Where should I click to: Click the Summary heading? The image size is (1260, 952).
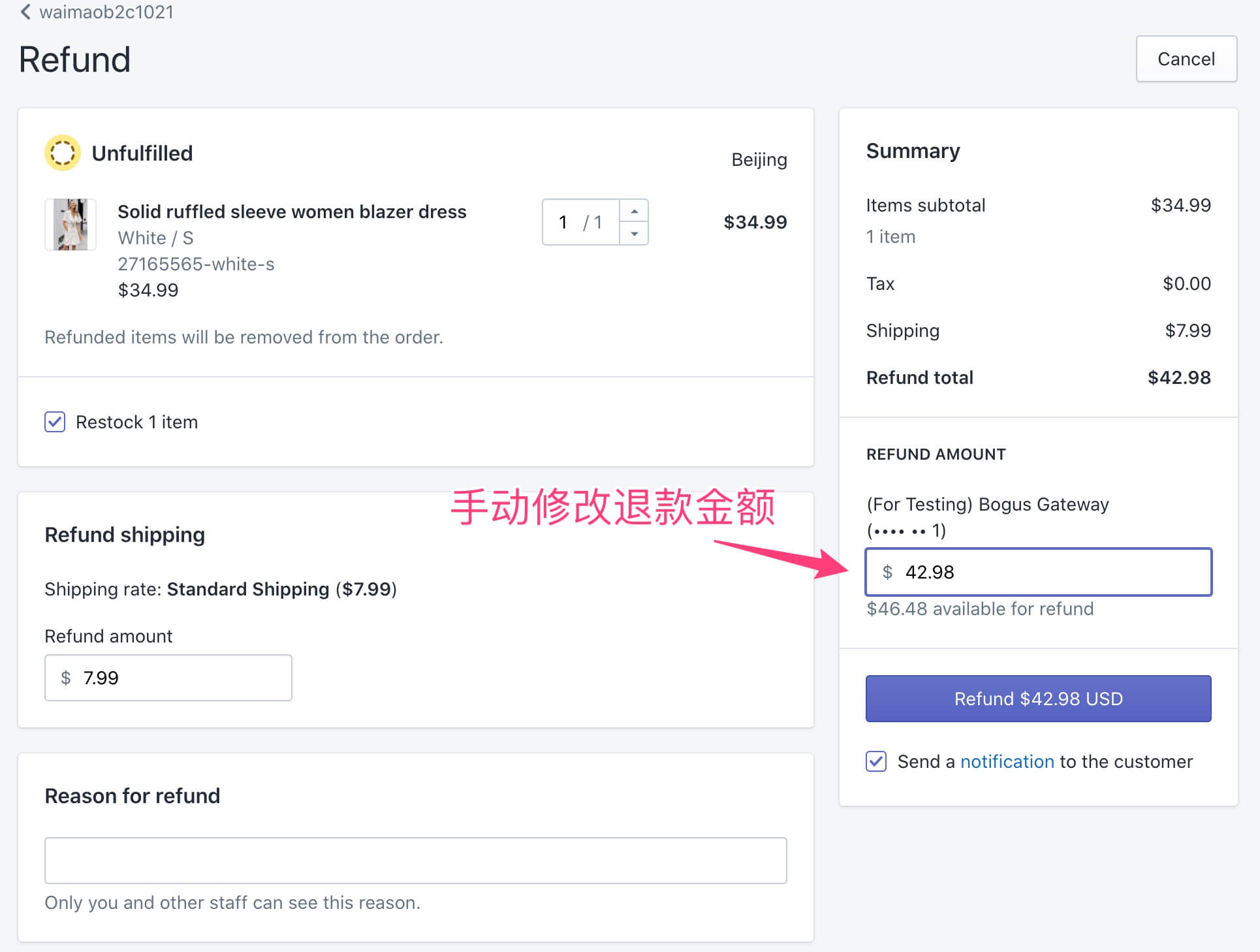(x=913, y=151)
